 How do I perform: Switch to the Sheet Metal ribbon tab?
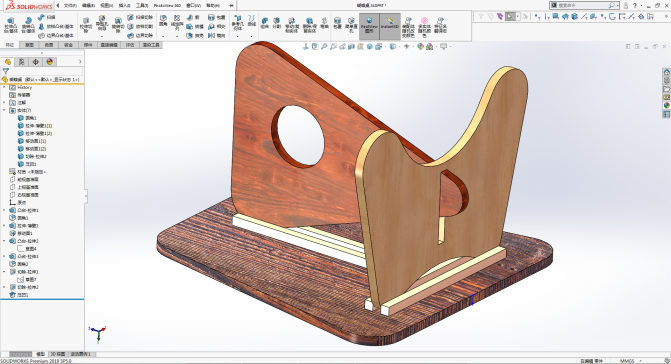(68, 44)
